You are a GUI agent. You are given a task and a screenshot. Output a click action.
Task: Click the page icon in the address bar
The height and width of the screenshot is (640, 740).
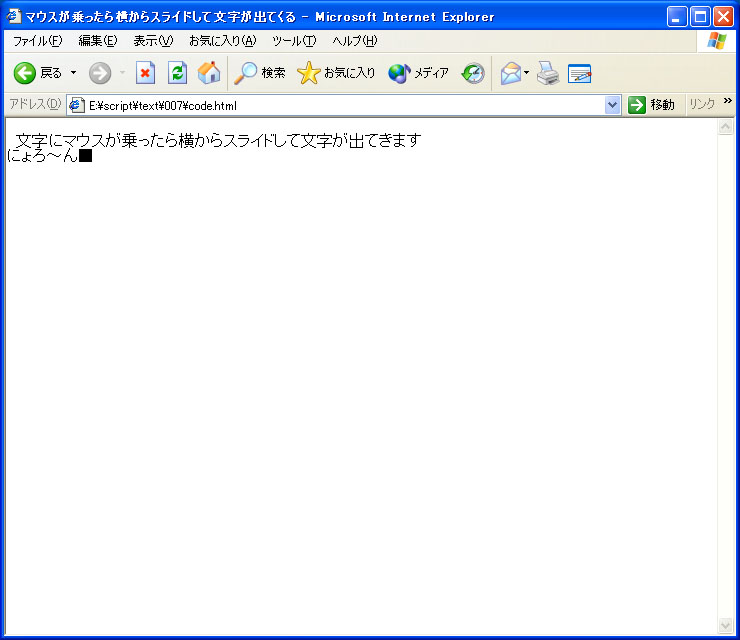76,105
